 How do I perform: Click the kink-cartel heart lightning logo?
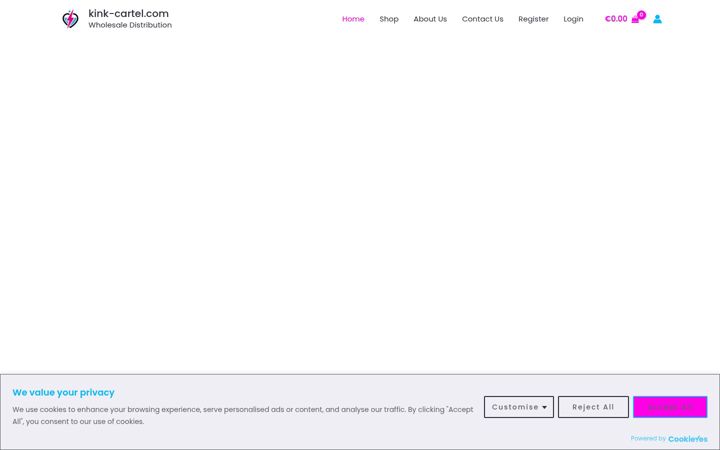tap(70, 19)
